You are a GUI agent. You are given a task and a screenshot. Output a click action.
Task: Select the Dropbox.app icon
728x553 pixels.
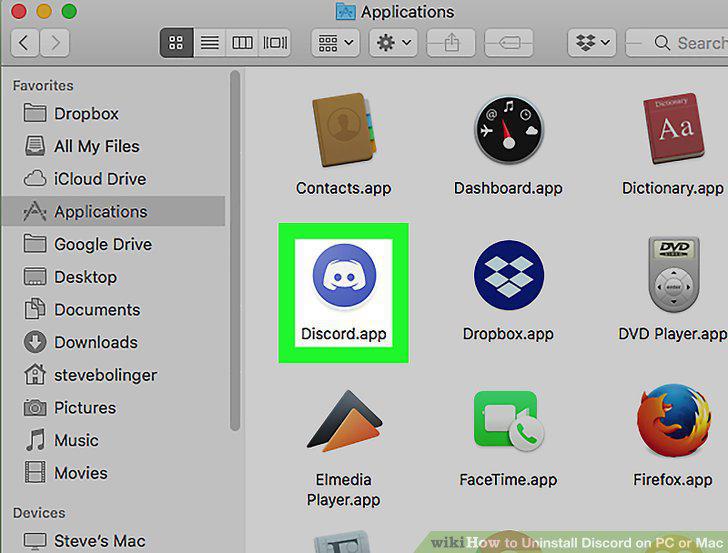click(508, 275)
